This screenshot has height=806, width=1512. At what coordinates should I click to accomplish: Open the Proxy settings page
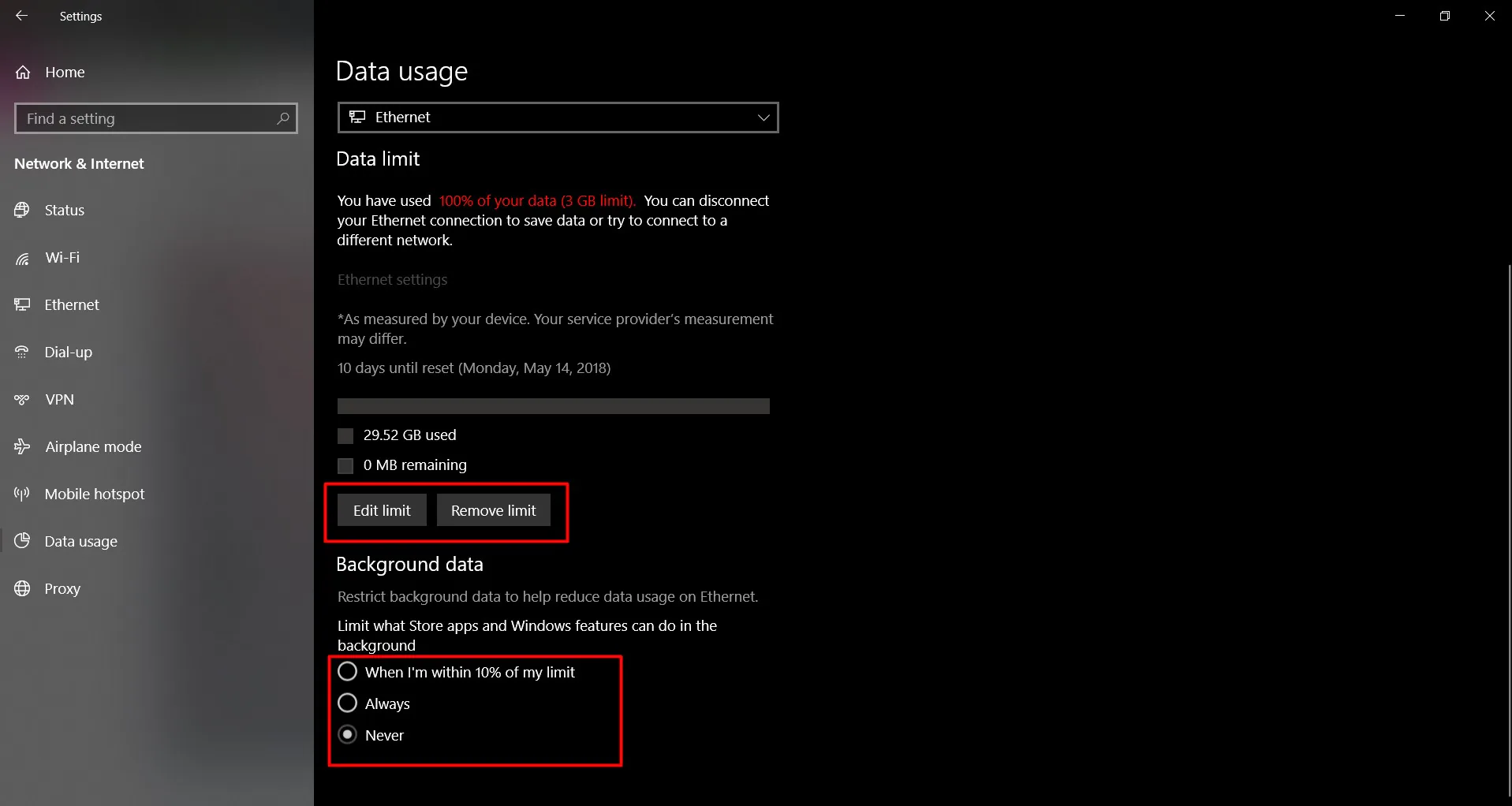pyautogui.click(x=157, y=588)
